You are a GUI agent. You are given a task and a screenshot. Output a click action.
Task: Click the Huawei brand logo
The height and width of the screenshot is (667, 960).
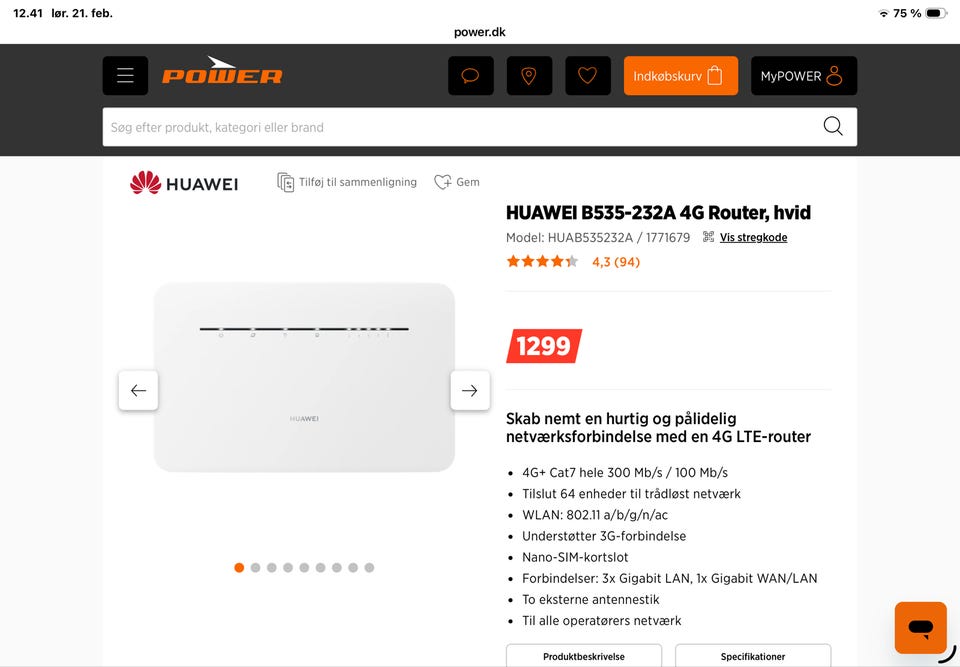pos(184,183)
